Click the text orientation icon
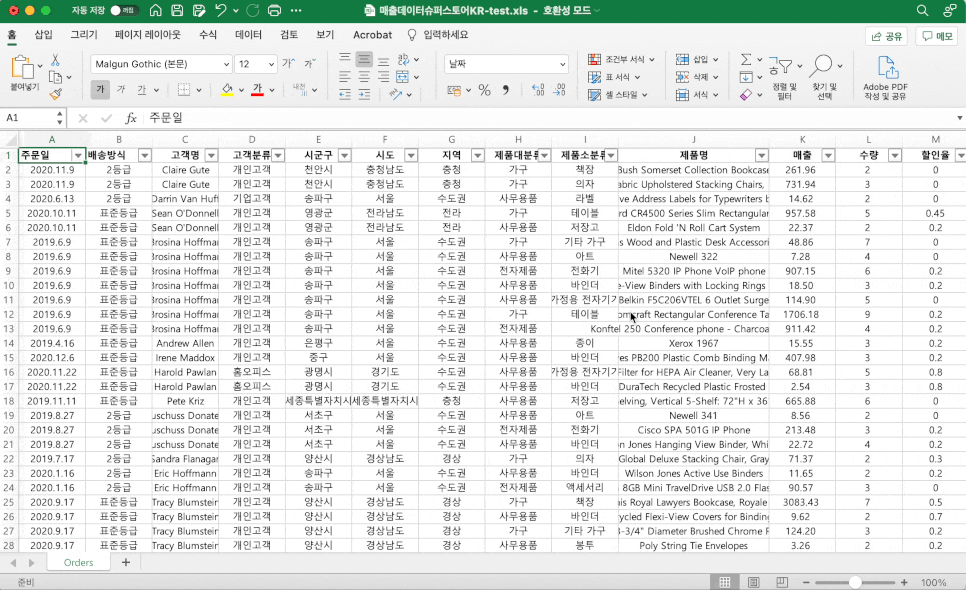The image size is (966, 590). (x=396, y=94)
